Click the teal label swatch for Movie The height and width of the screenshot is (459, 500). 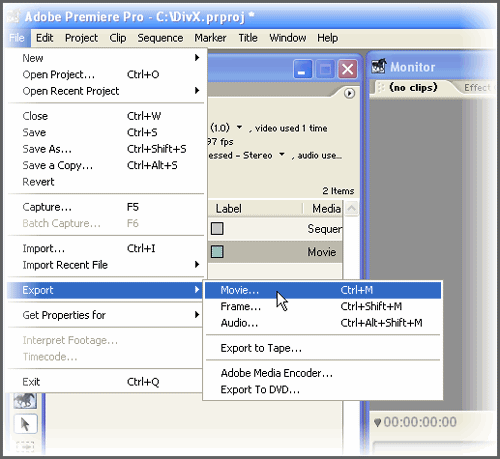point(217,252)
